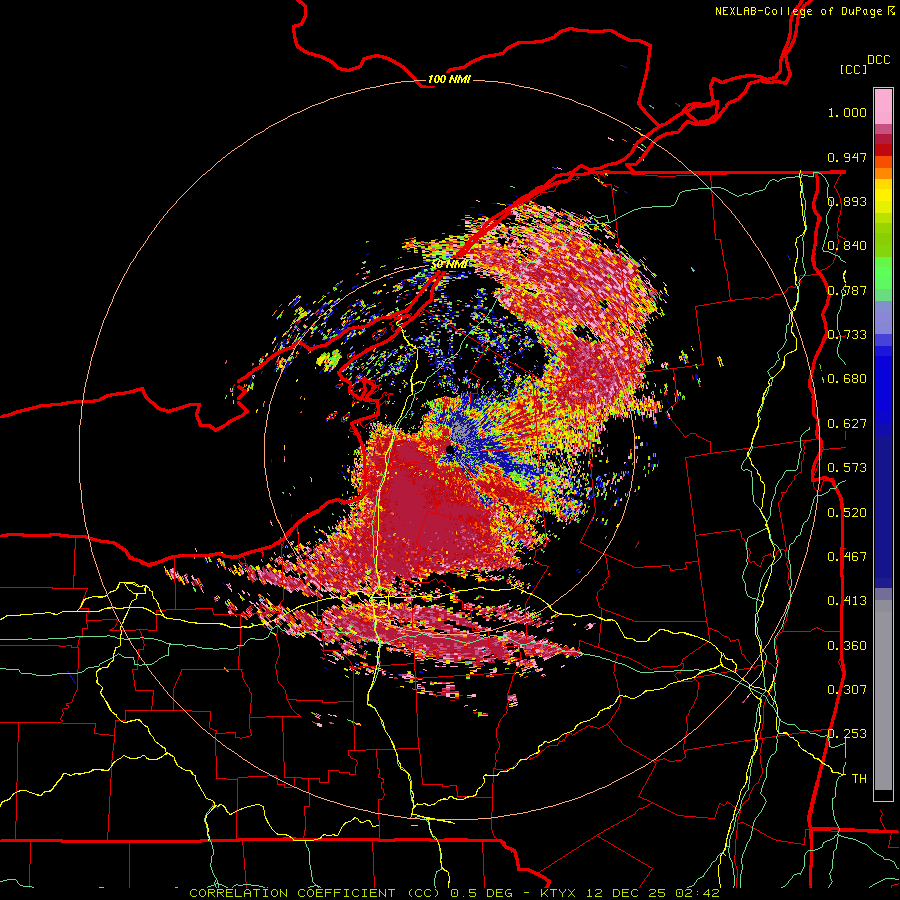The width and height of the screenshot is (900, 900).
Task: Click the 0.893 legend value
Action: click(847, 201)
